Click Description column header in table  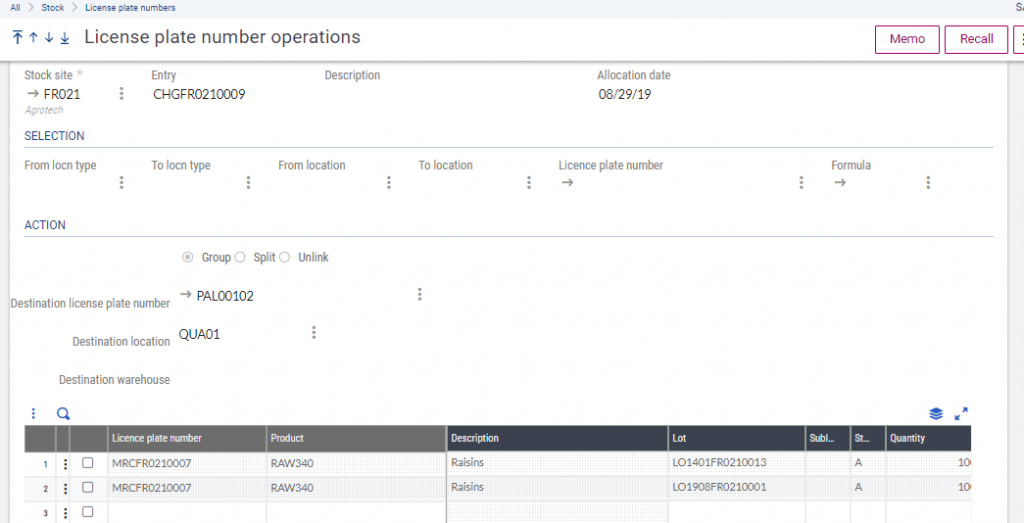pyautogui.click(x=558, y=439)
